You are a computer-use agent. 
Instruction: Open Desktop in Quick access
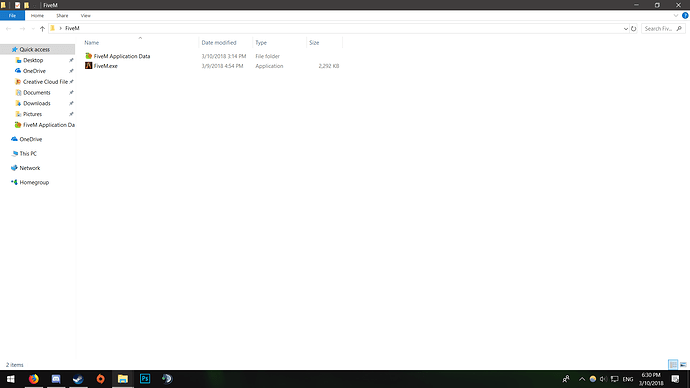[33, 60]
